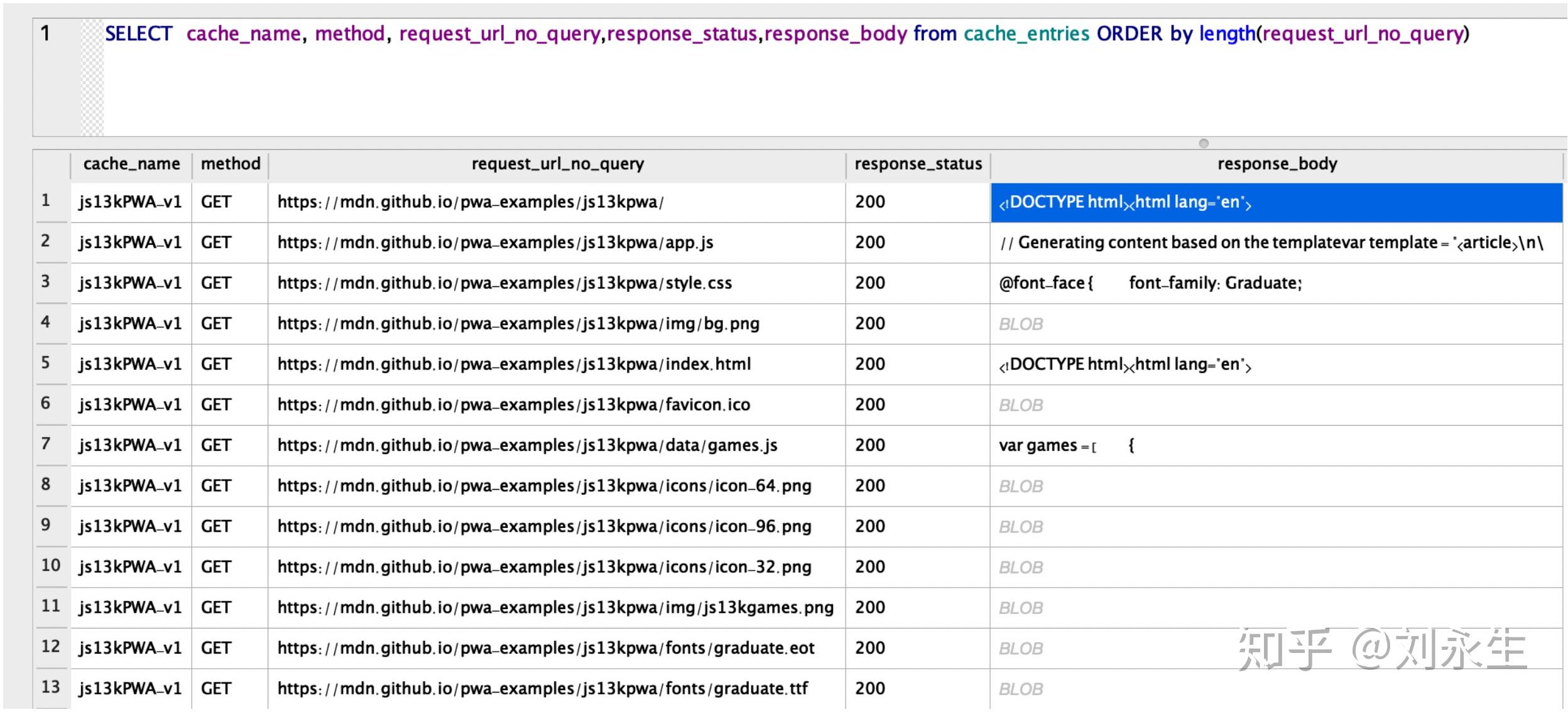Select the icon-64.png row
Viewport: 1568px width, 712px height.
[x=544, y=485]
